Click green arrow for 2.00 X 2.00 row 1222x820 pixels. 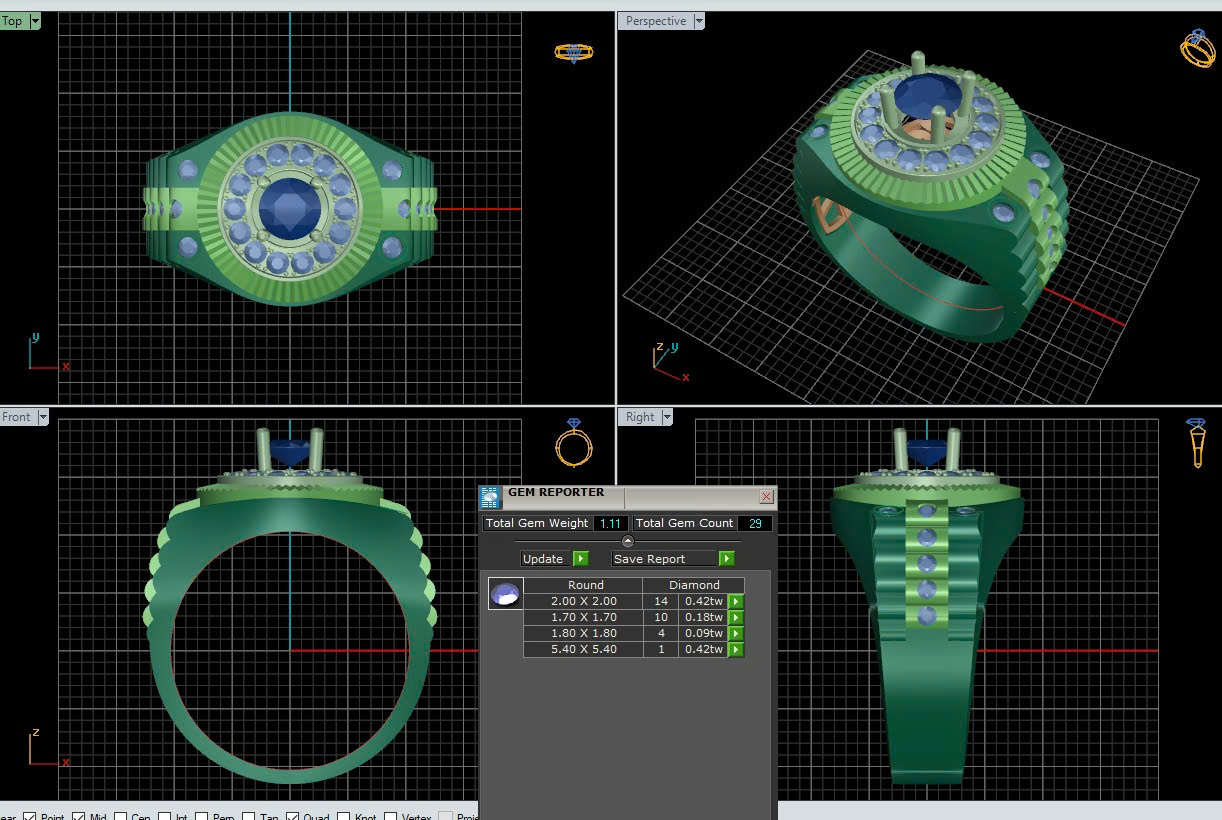[x=736, y=602]
